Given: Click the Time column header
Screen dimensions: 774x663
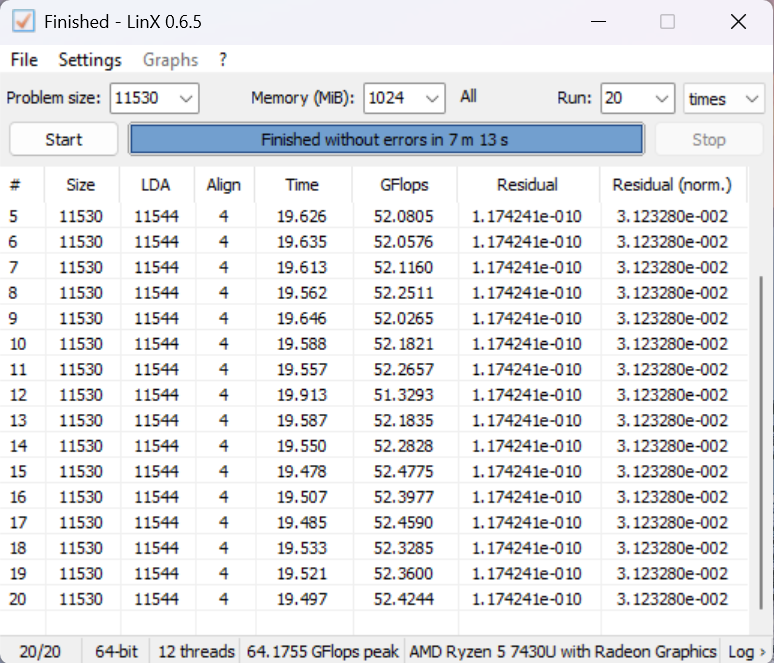Looking at the screenshot, I should (x=302, y=185).
